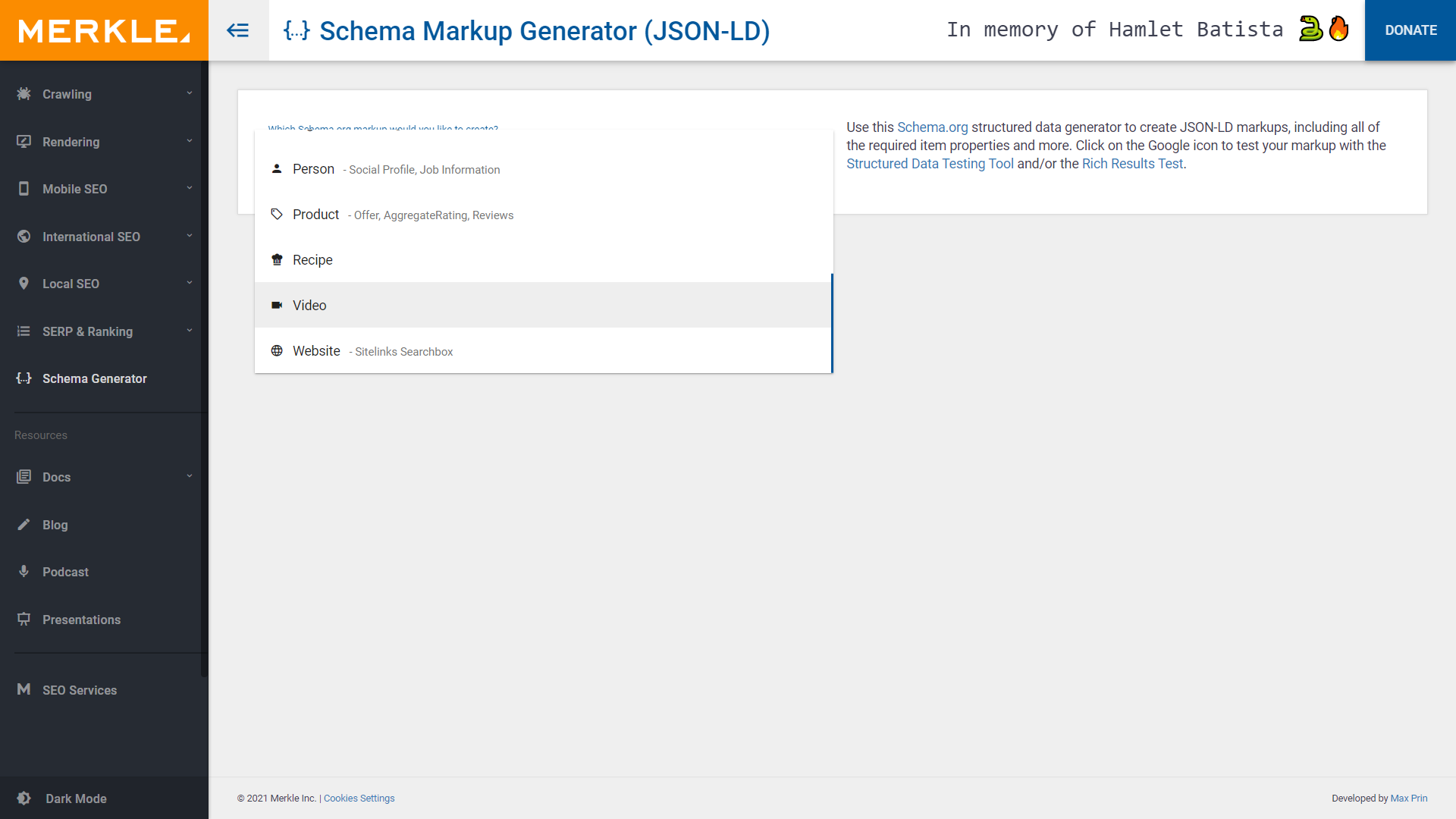
Task: Expand the Docs submenu chevron
Action: pyautogui.click(x=190, y=476)
